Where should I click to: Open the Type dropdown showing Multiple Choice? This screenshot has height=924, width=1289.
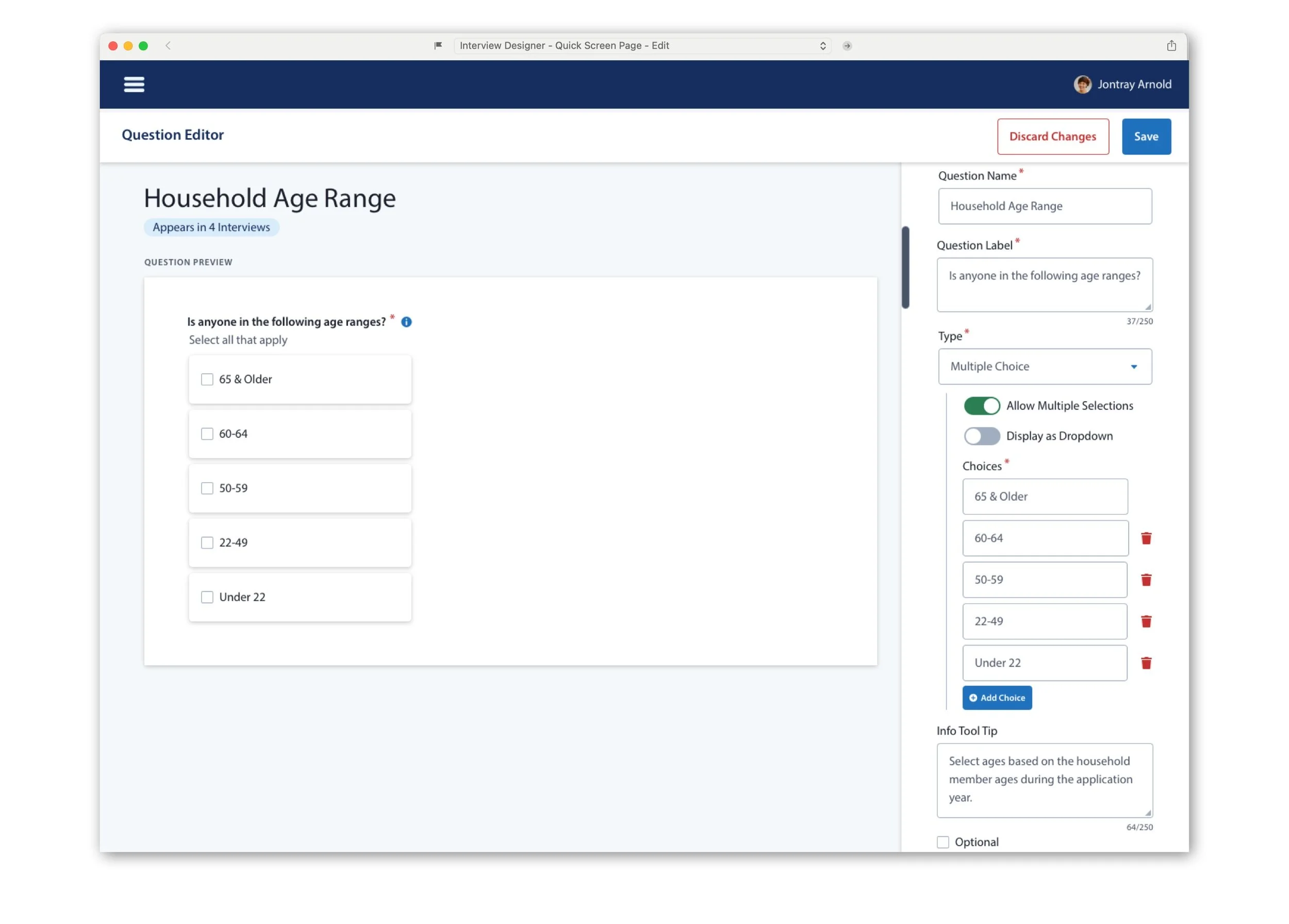click(x=1044, y=366)
